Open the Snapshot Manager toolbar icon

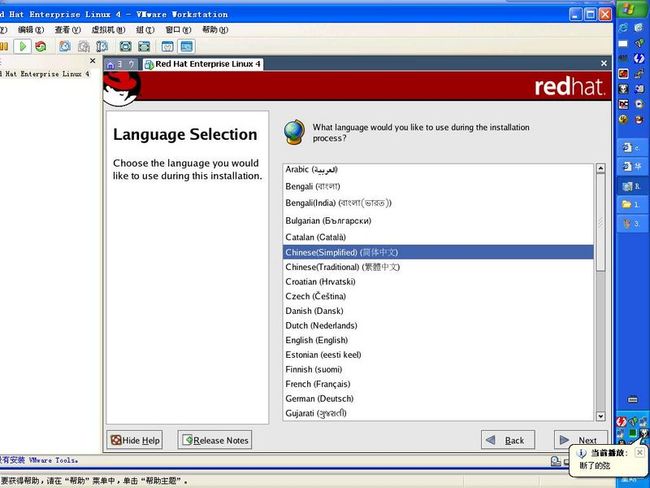102,46
